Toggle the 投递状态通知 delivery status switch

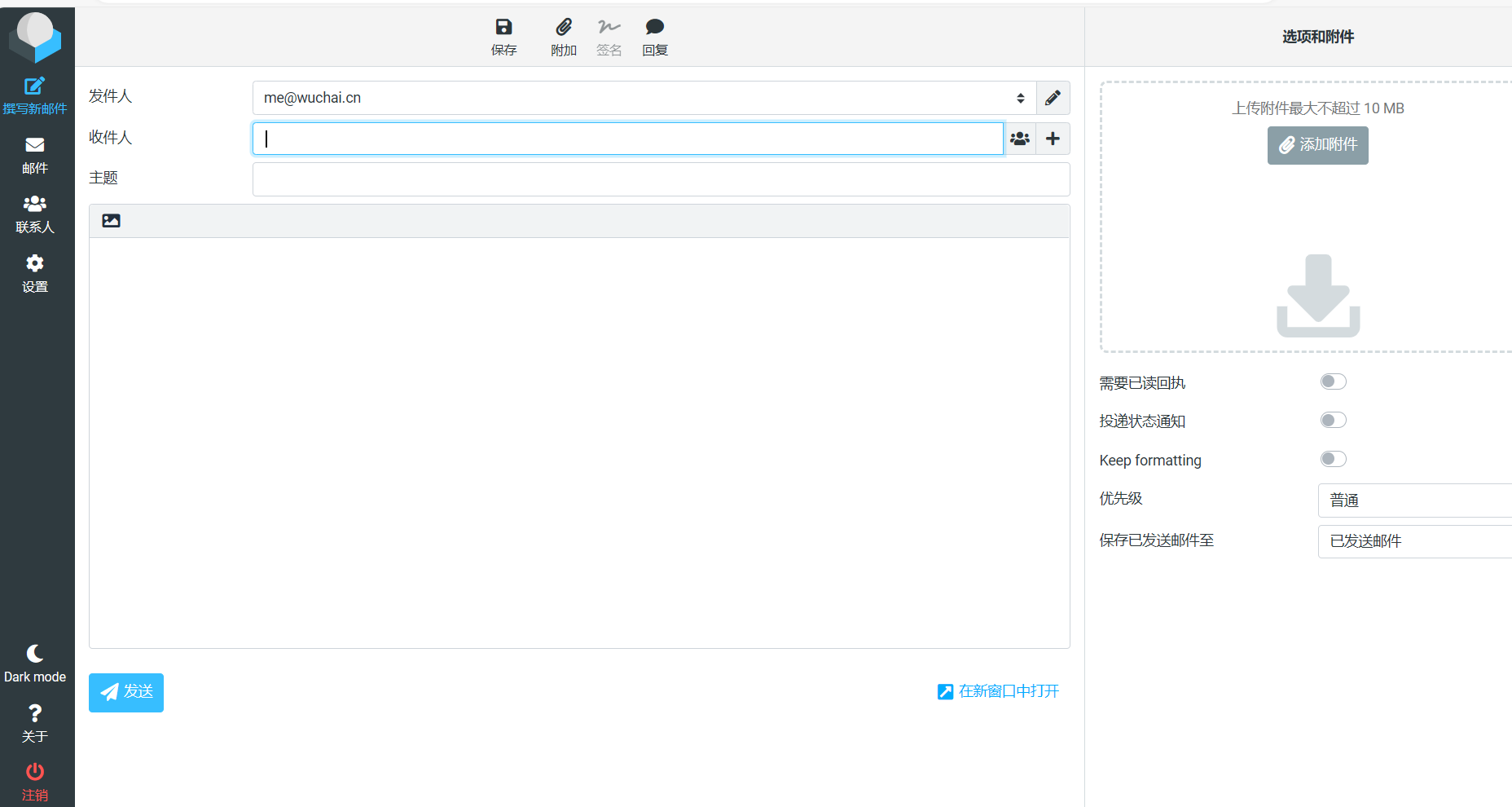pyautogui.click(x=1333, y=420)
